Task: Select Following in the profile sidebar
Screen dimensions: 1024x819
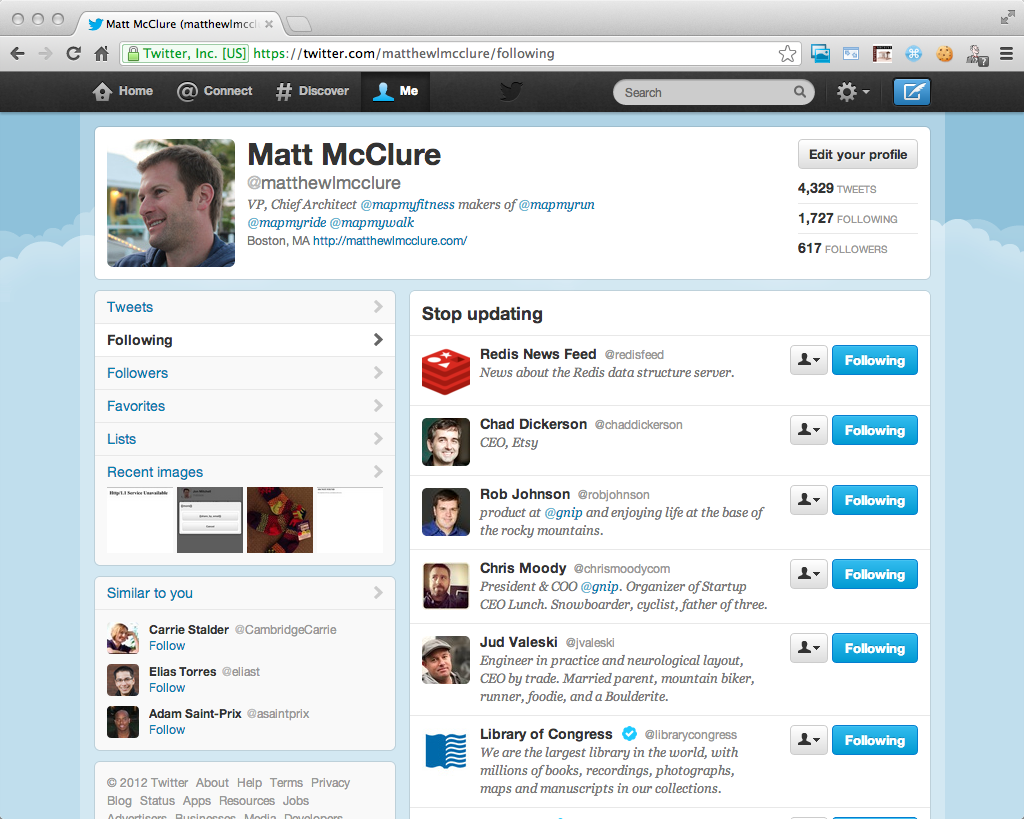Action: coord(245,340)
